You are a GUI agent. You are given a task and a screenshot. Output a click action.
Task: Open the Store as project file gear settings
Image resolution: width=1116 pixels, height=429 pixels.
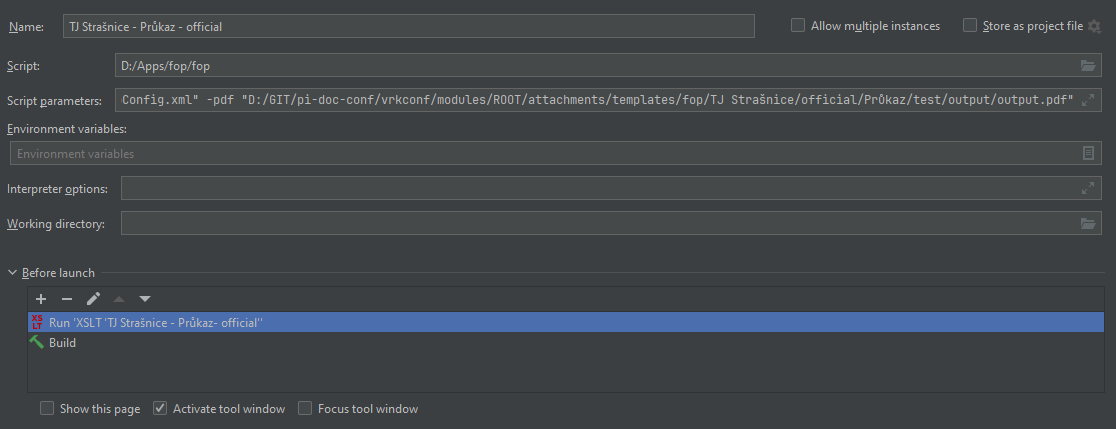pyautogui.click(x=1094, y=27)
